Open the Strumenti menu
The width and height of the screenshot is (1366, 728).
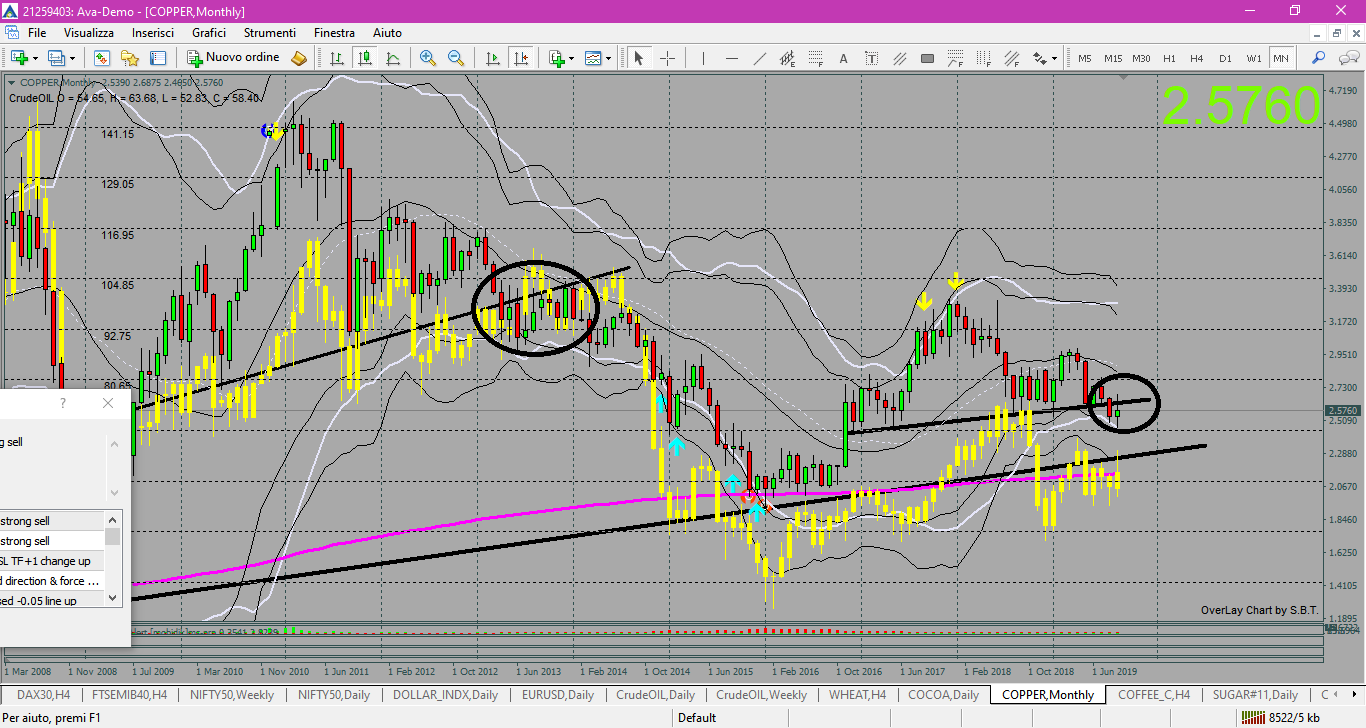270,33
